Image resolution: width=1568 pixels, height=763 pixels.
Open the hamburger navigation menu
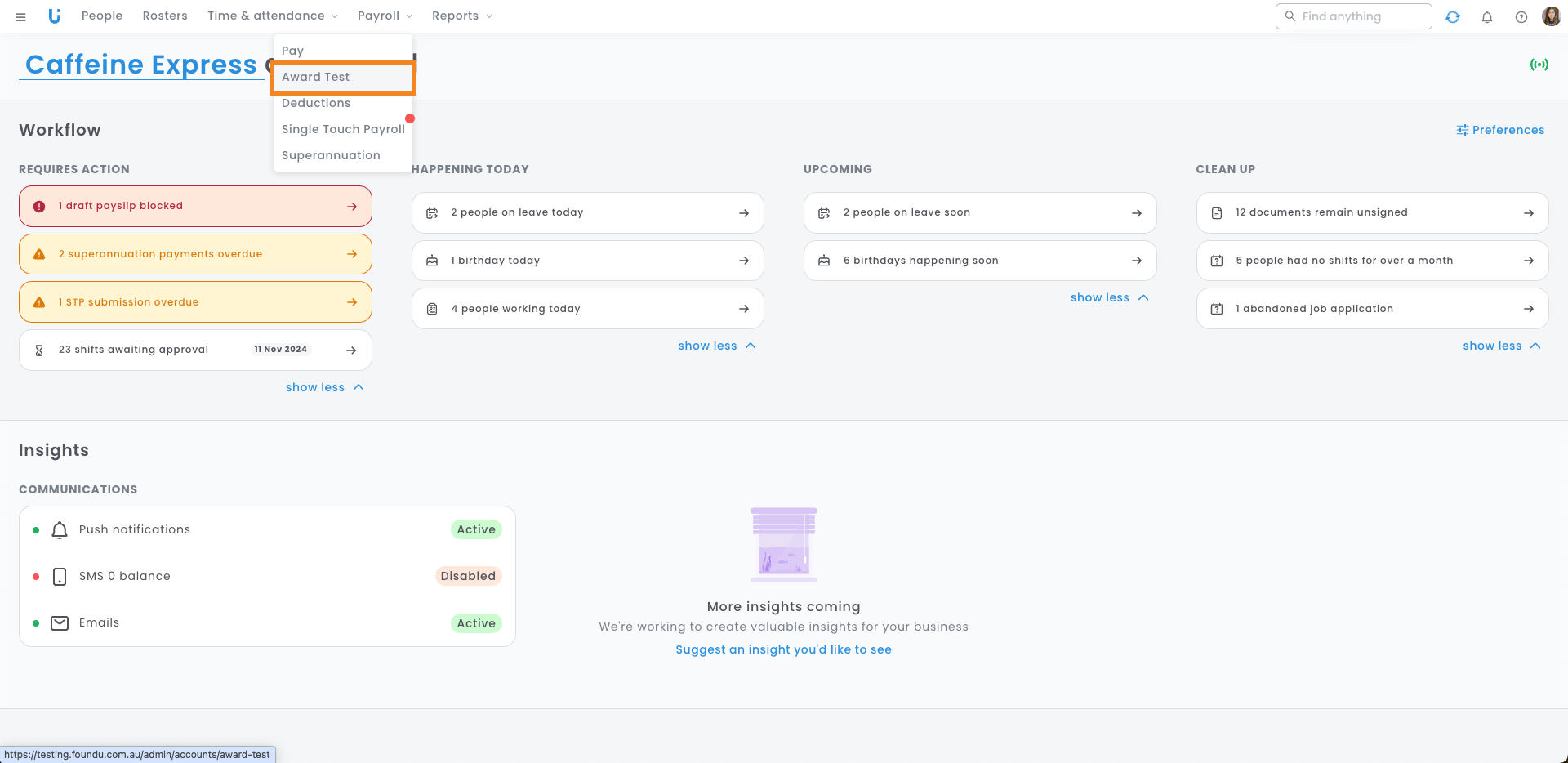pos(20,16)
